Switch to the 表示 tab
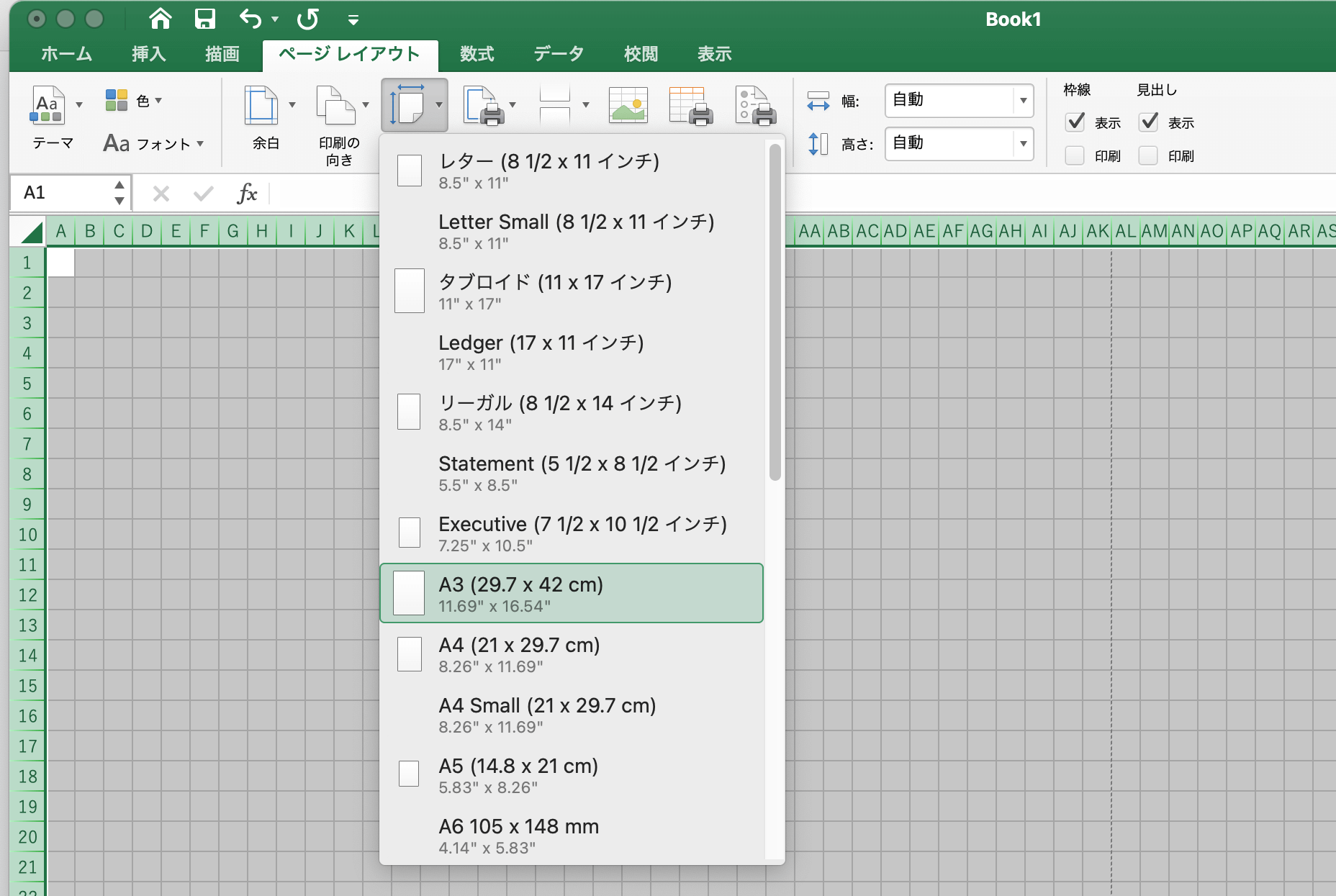The height and width of the screenshot is (896, 1336). coord(715,54)
